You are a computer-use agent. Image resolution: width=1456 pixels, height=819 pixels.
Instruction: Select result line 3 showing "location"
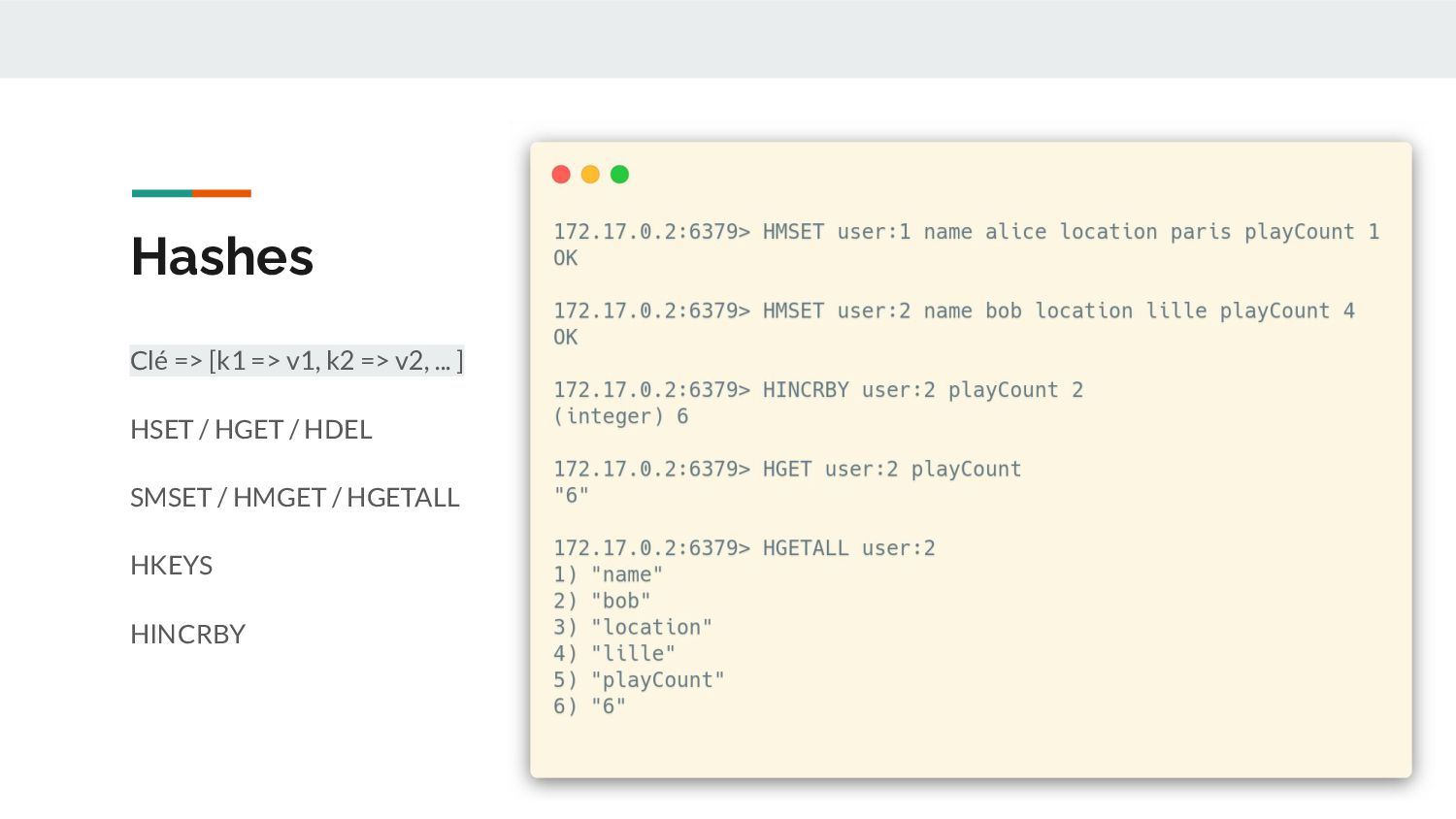coord(632,628)
